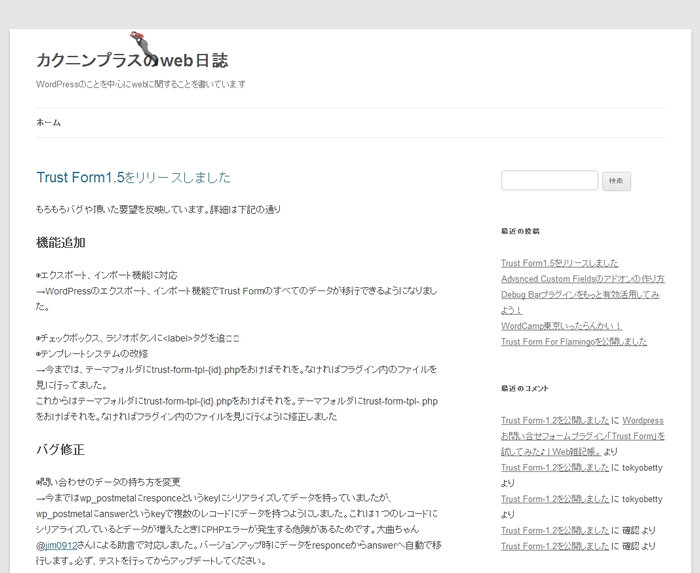Click the site tagline WordPressのことを中心に

pos(141,84)
